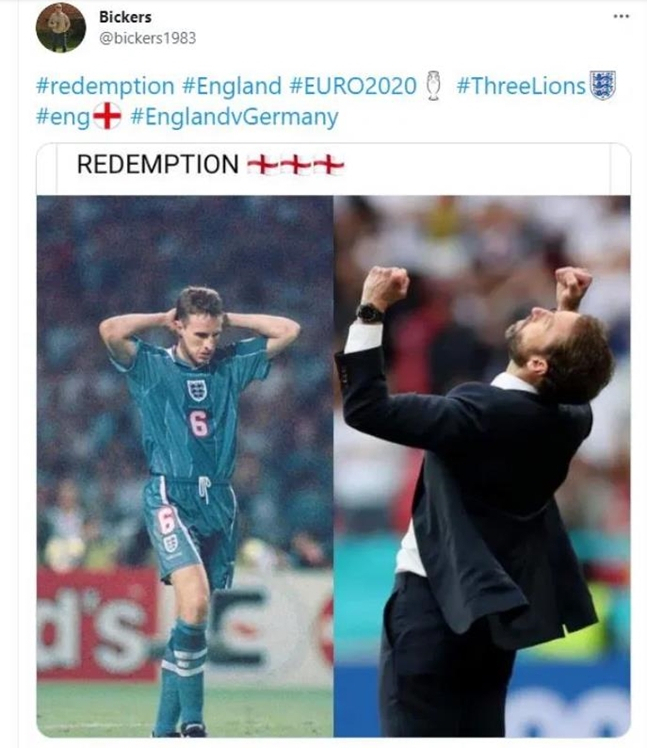
Task: Open the @bickers1983 handle link
Action: [147, 38]
